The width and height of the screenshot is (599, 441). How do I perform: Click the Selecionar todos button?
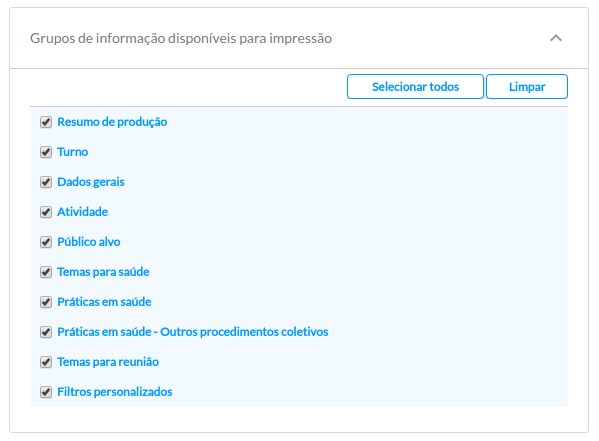[415, 87]
